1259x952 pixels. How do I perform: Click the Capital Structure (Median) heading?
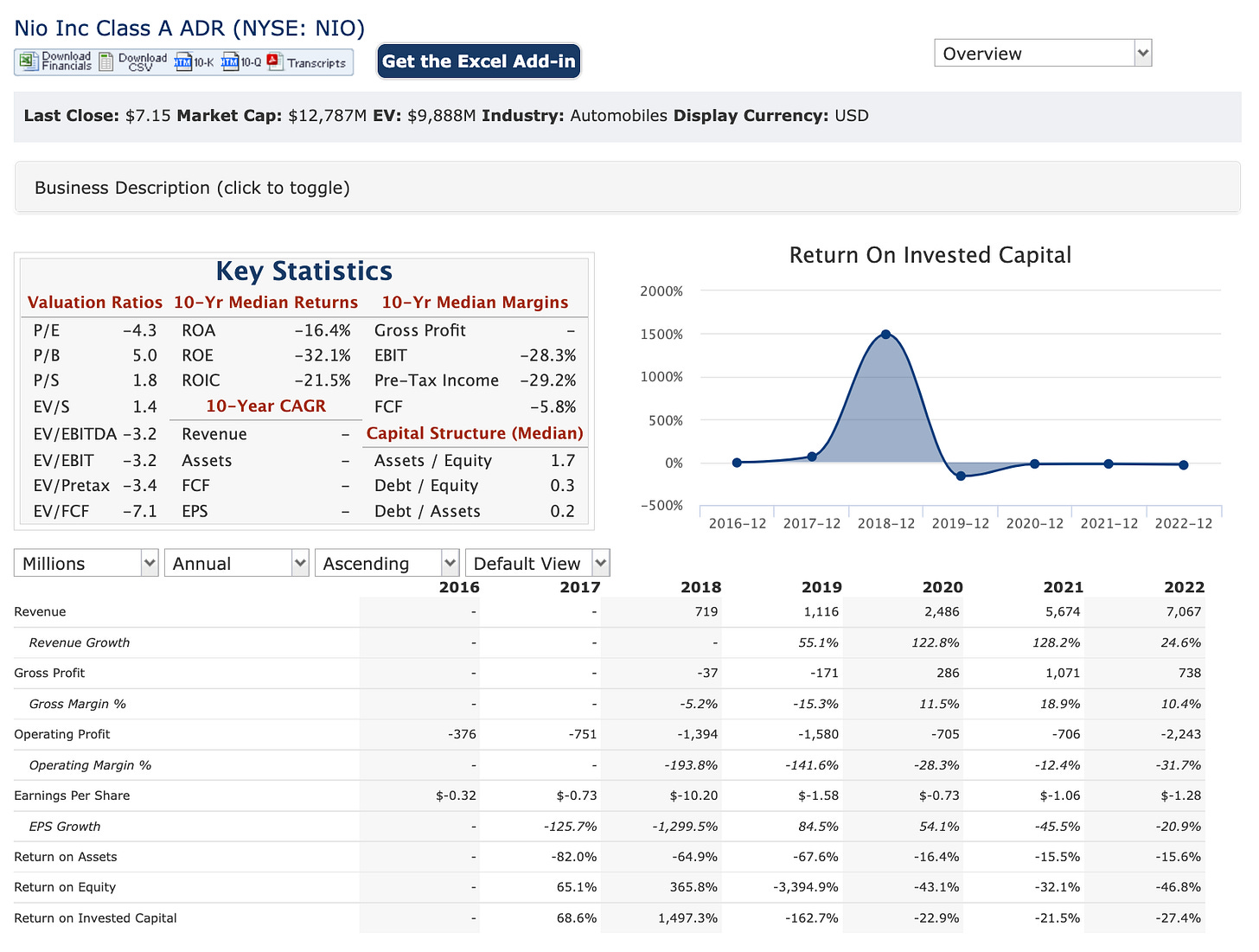tap(475, 433)
